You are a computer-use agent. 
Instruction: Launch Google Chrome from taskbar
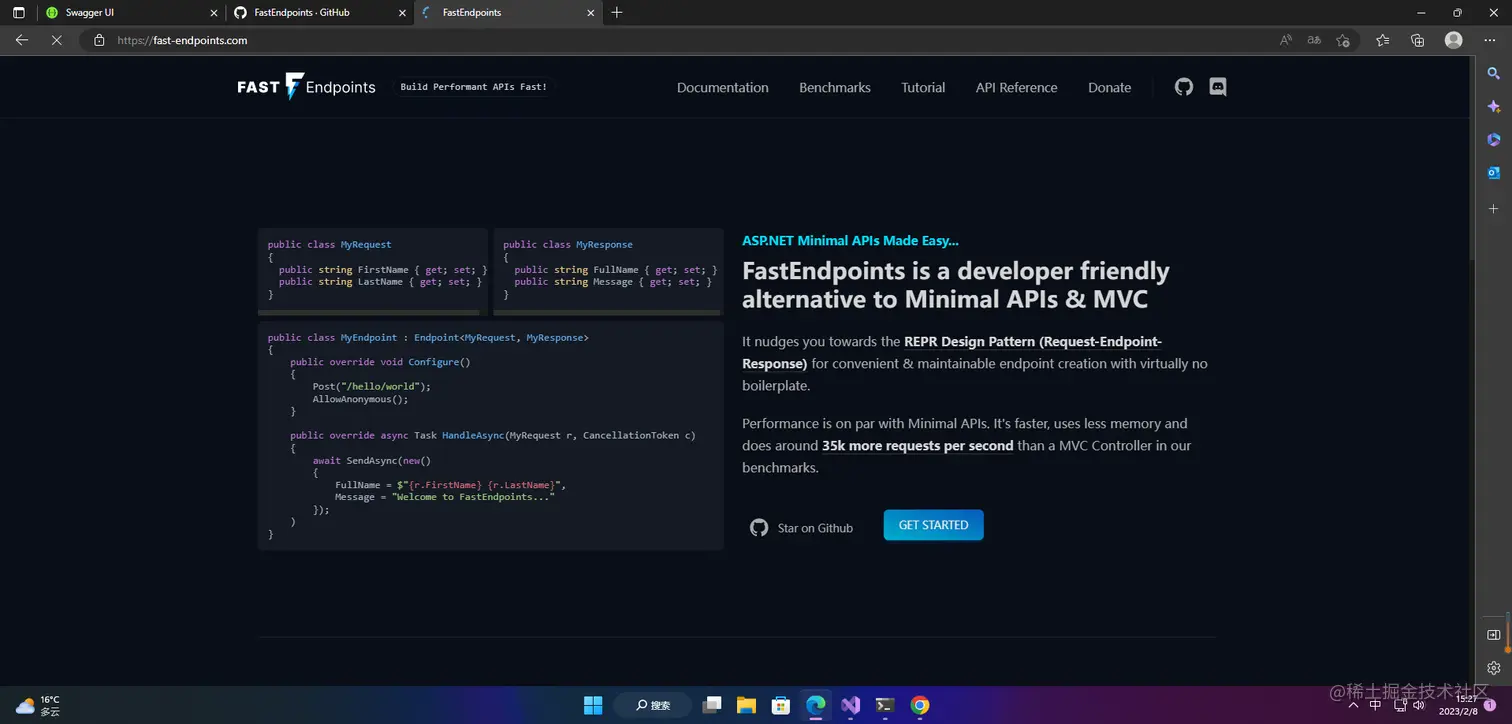[920, 705]
